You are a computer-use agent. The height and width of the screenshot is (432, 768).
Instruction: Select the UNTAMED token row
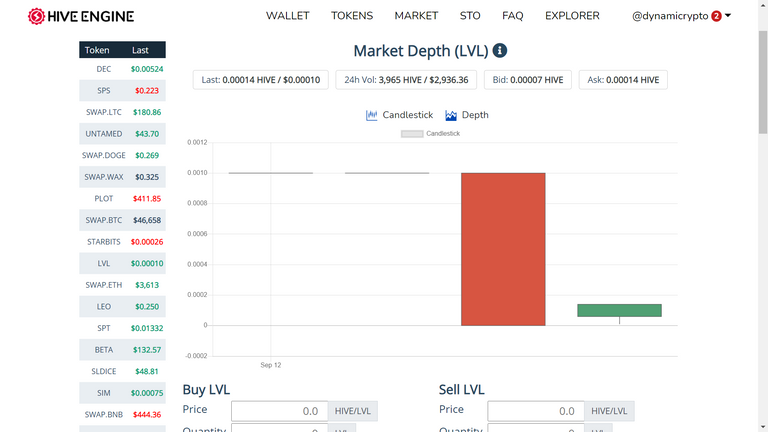pyautogui.click(x=122, y=134)
